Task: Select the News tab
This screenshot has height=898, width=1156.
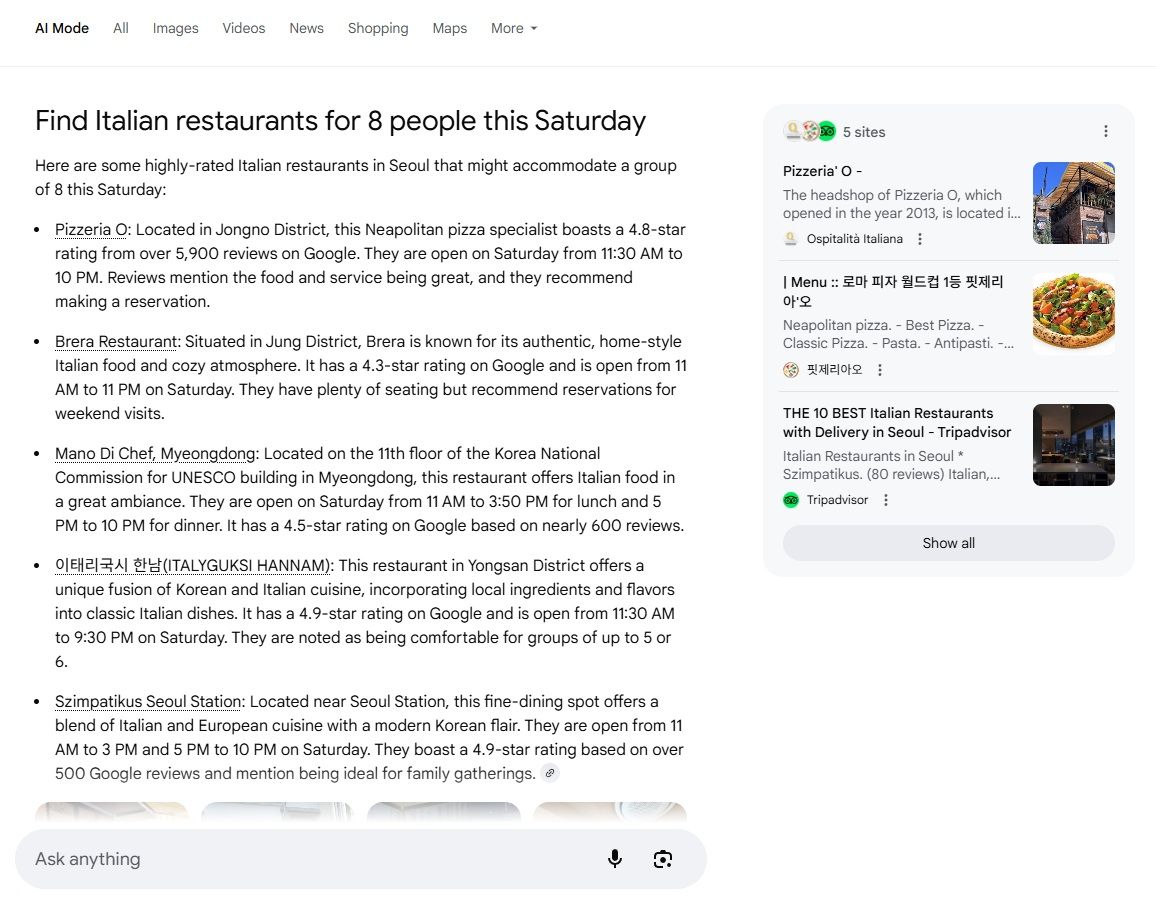Action: click(x=306, y=28)
